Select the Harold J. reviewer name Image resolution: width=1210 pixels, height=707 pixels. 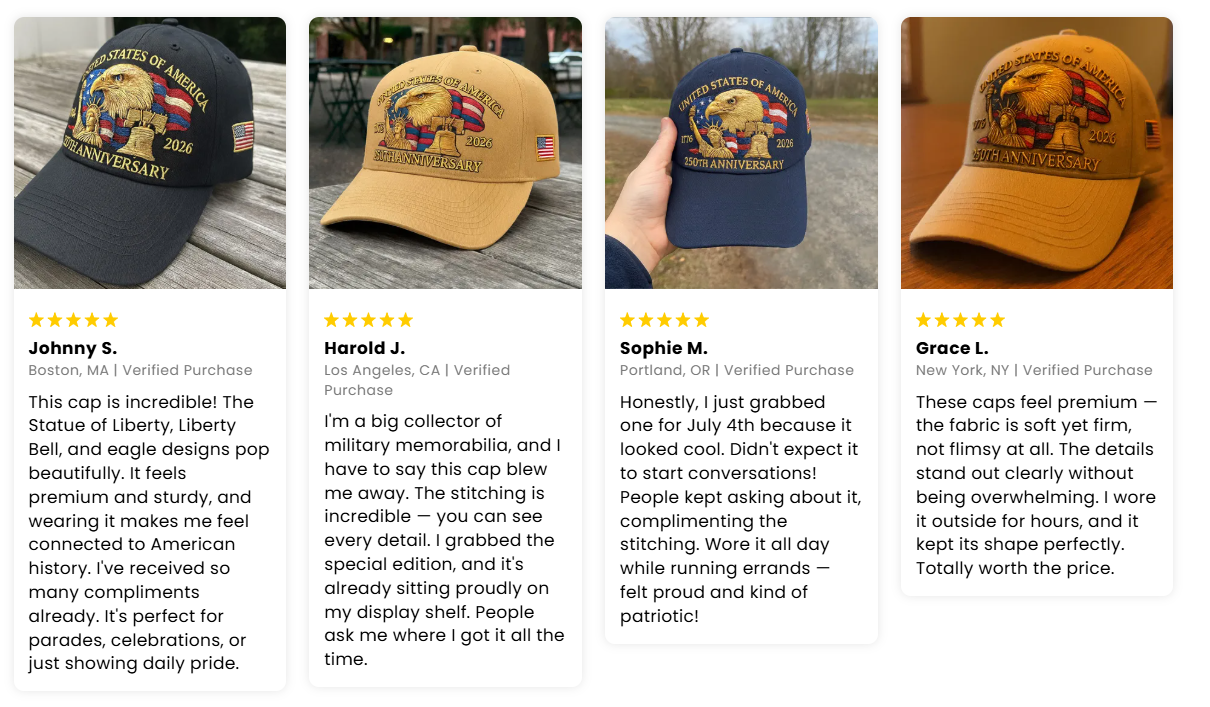365,348
